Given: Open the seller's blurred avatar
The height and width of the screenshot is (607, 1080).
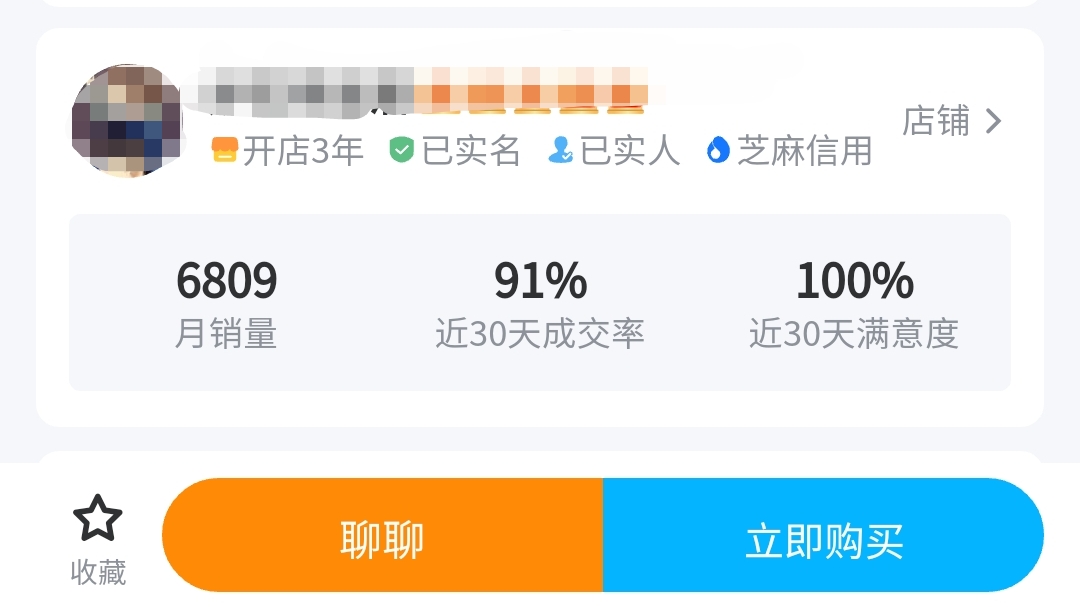Looking at the screenshot, I should click(127, 121).
